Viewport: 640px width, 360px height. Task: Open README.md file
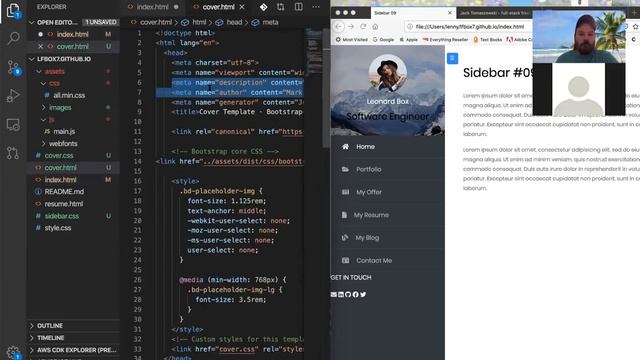coord(64,191)
